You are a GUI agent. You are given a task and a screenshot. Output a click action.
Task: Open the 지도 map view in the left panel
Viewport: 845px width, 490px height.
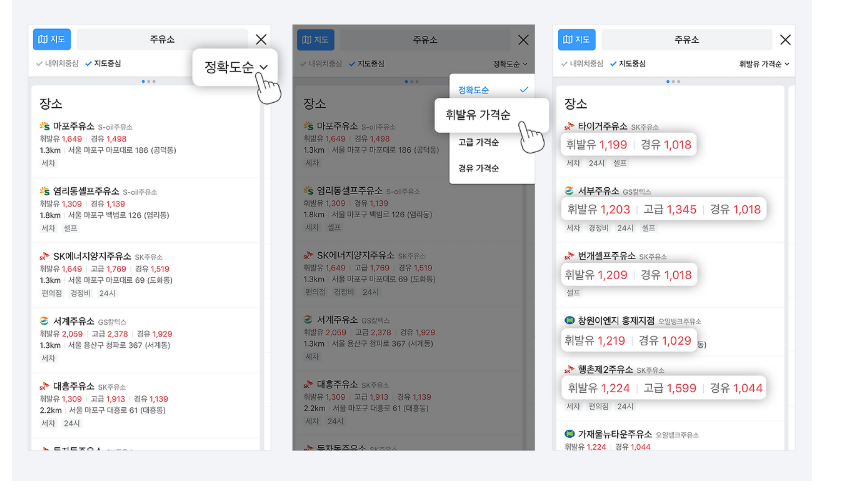52,39
